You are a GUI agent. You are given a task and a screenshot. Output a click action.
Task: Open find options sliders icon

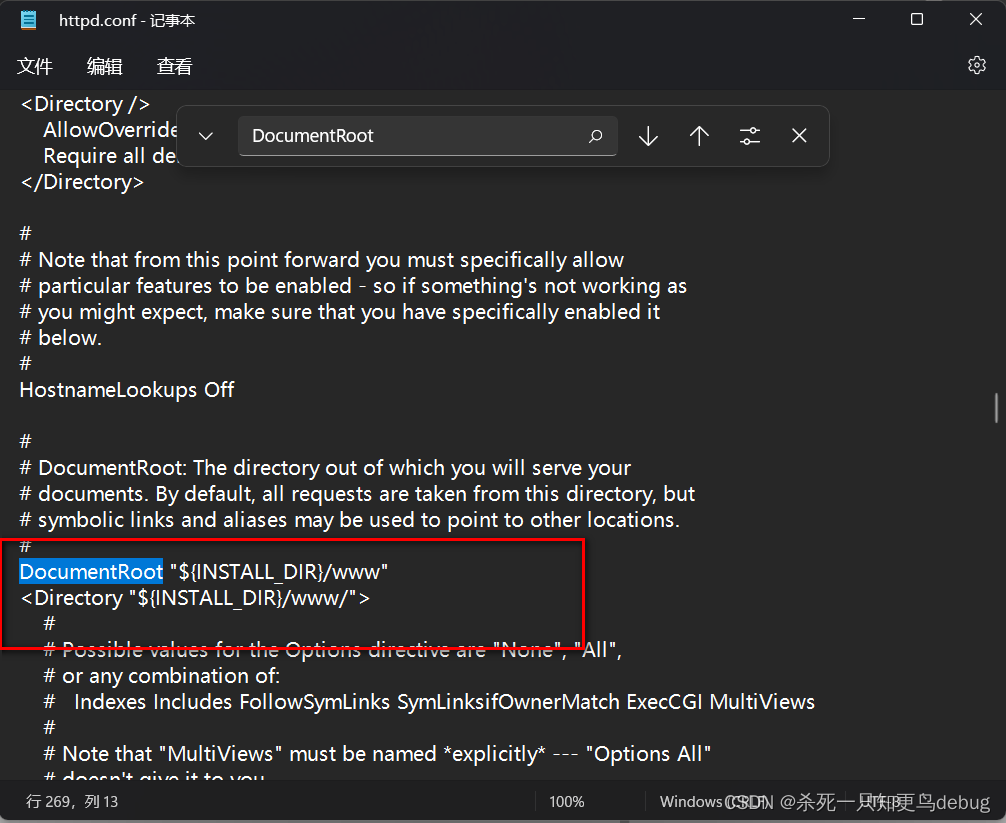(x=749, y=136)
